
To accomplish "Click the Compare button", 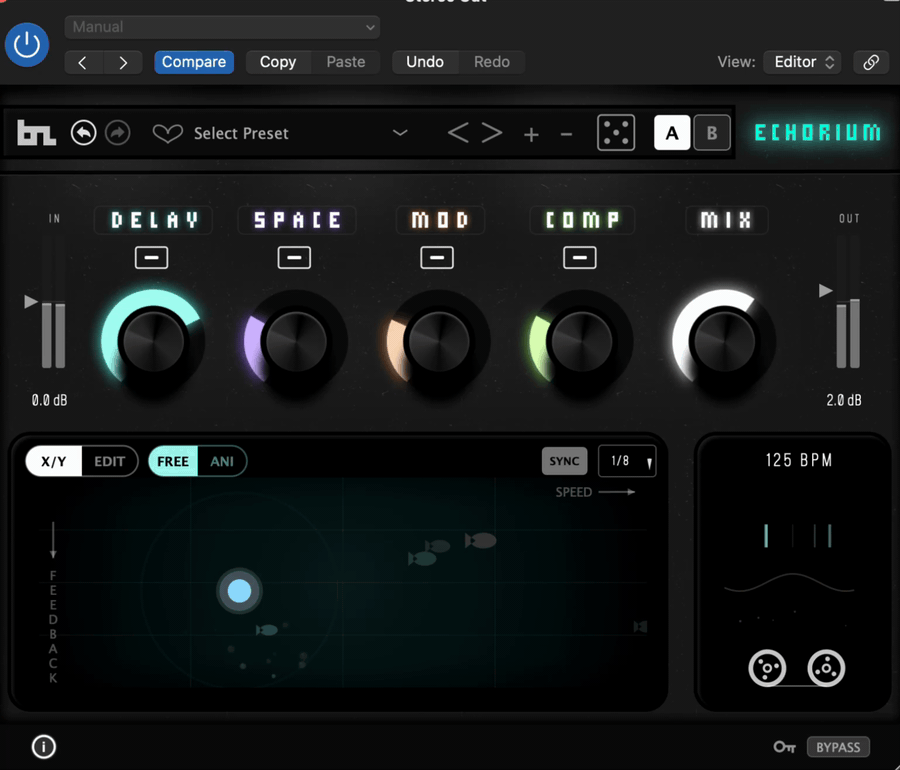I will pos(194,62).
